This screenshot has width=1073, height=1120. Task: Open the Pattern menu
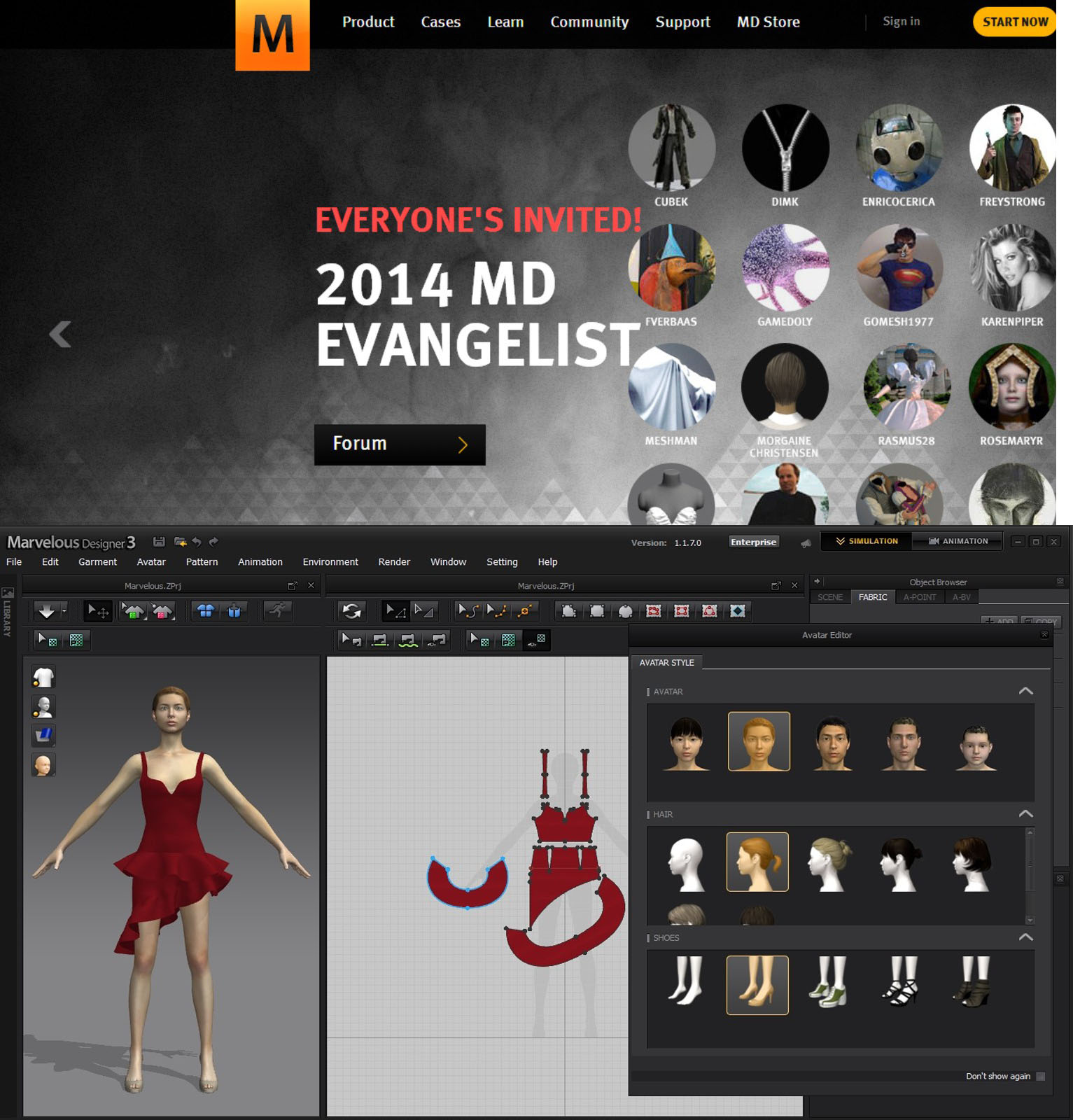[x=202, y=562]
